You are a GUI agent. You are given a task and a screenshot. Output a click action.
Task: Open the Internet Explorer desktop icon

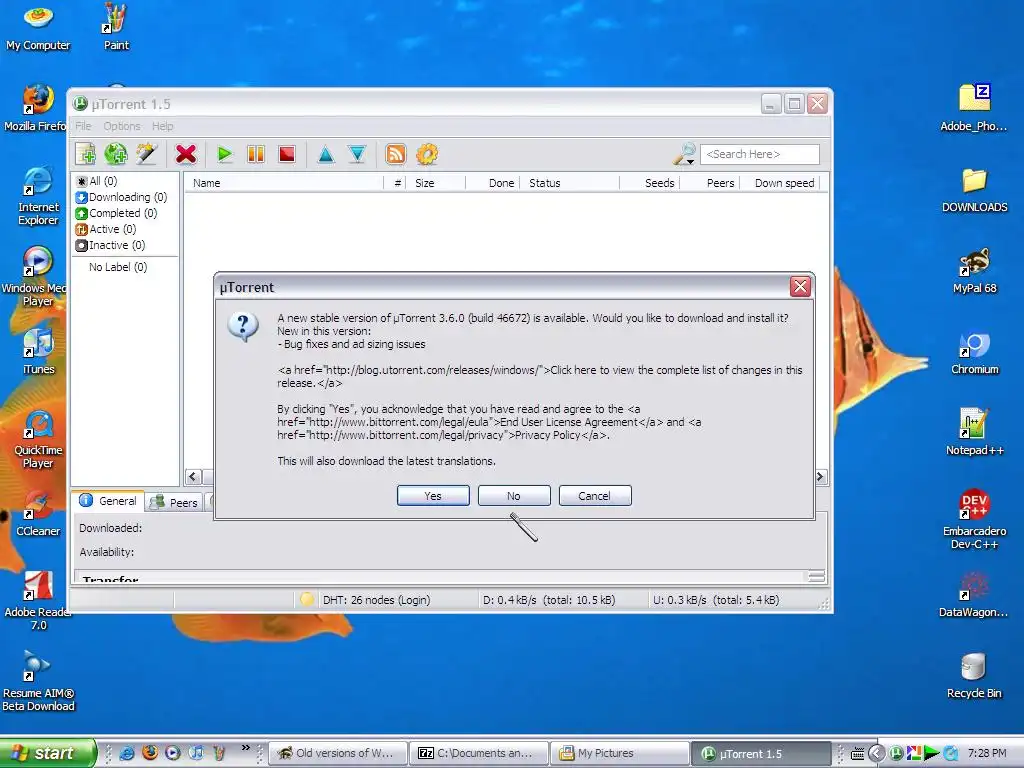[38, 196]
